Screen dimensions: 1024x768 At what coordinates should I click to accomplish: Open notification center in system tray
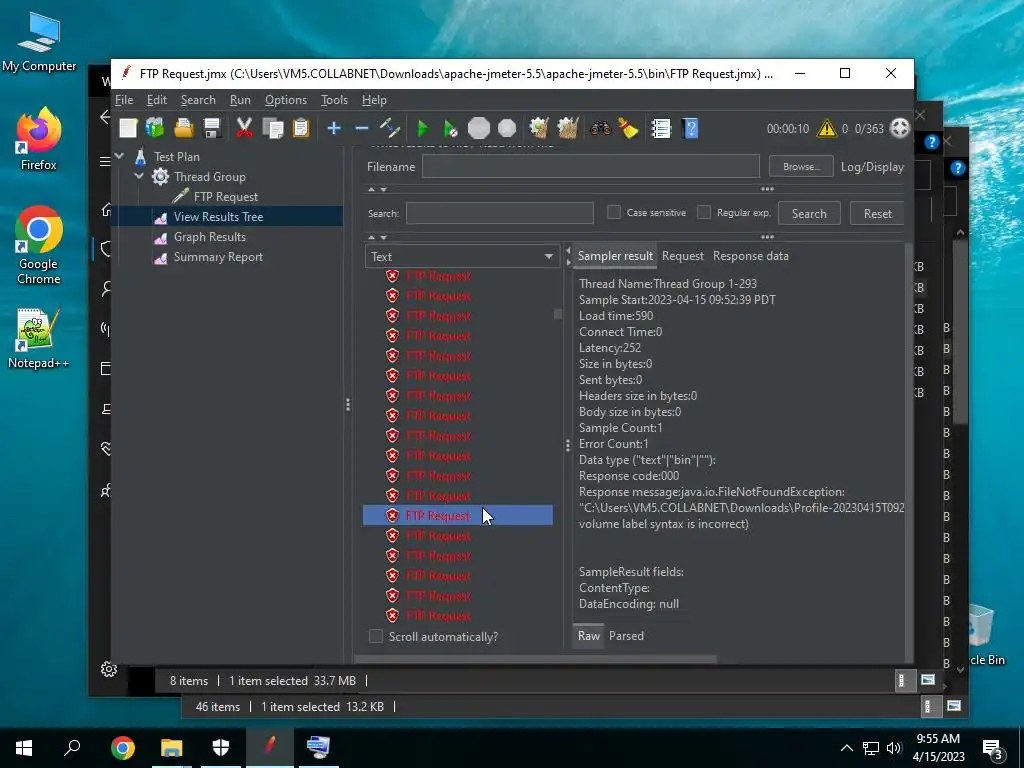pos(993,750)
